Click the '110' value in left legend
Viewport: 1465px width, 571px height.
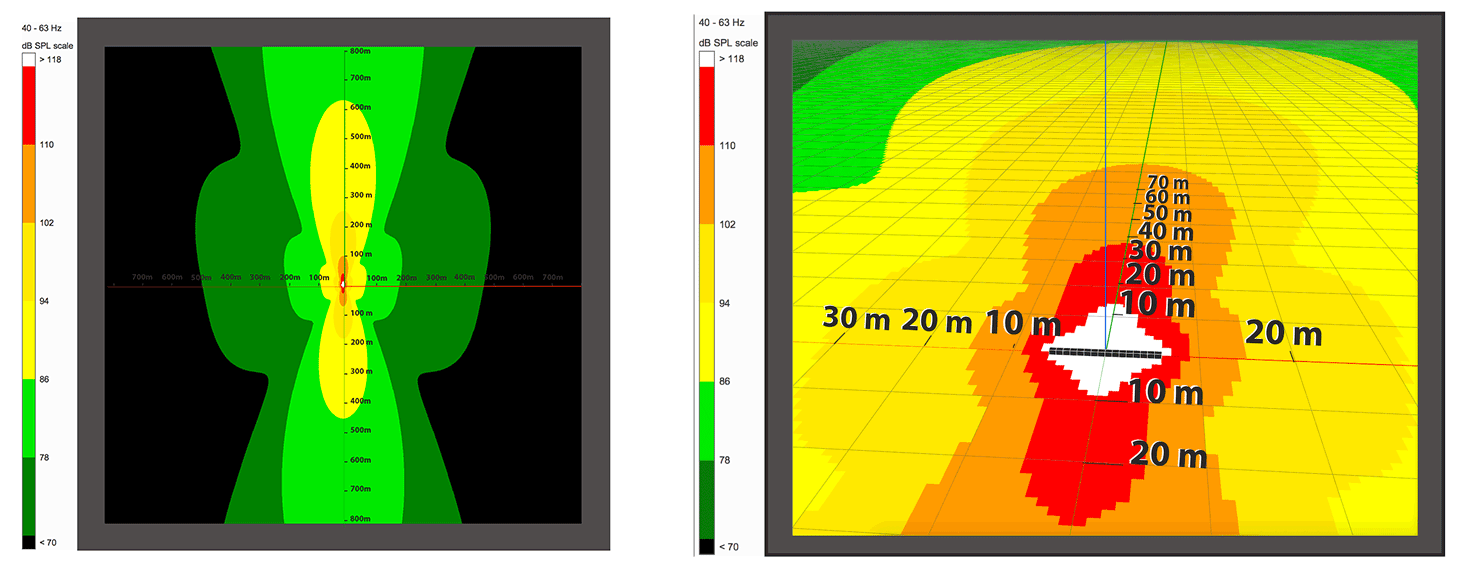click(46, 145)
